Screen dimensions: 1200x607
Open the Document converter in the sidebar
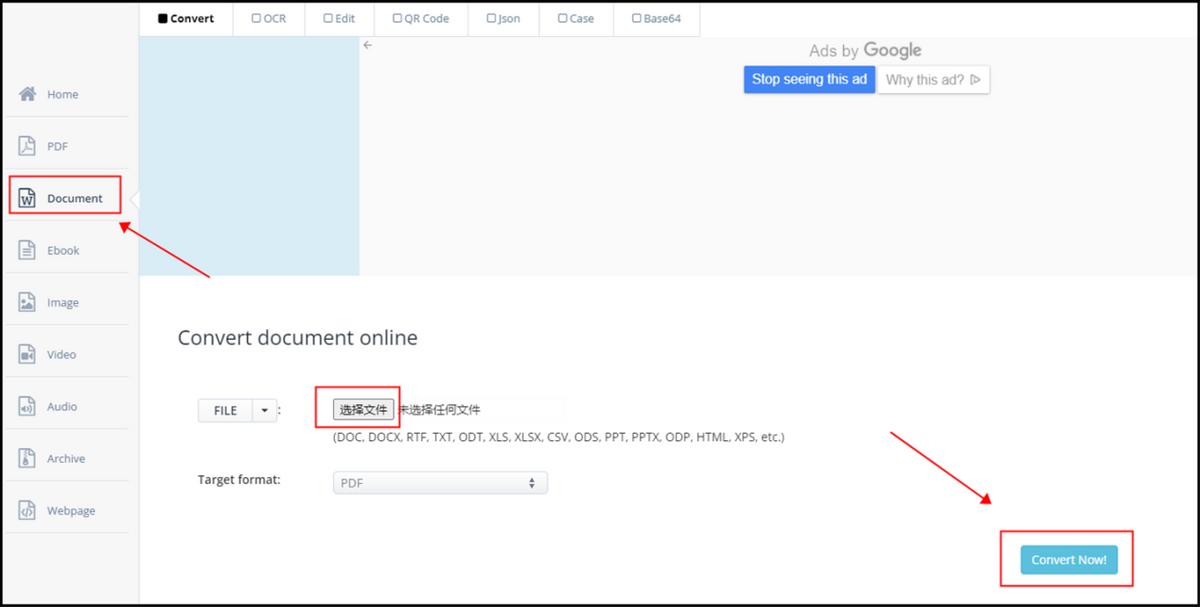64,198
